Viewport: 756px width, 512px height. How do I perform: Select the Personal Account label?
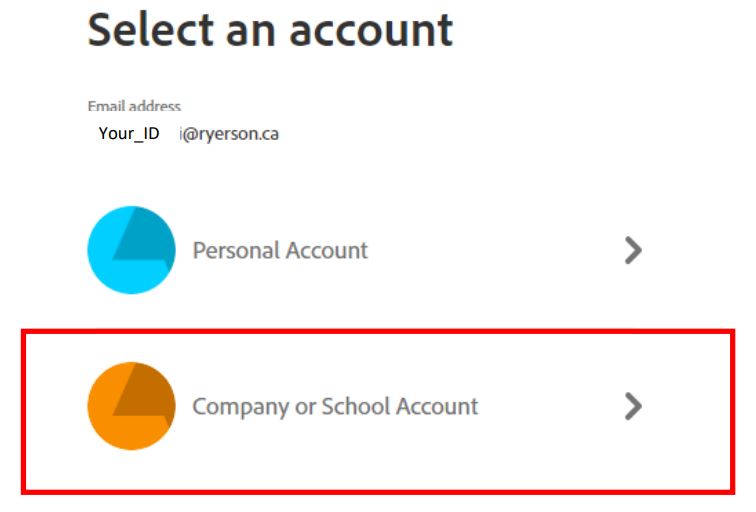coord(280,250)
